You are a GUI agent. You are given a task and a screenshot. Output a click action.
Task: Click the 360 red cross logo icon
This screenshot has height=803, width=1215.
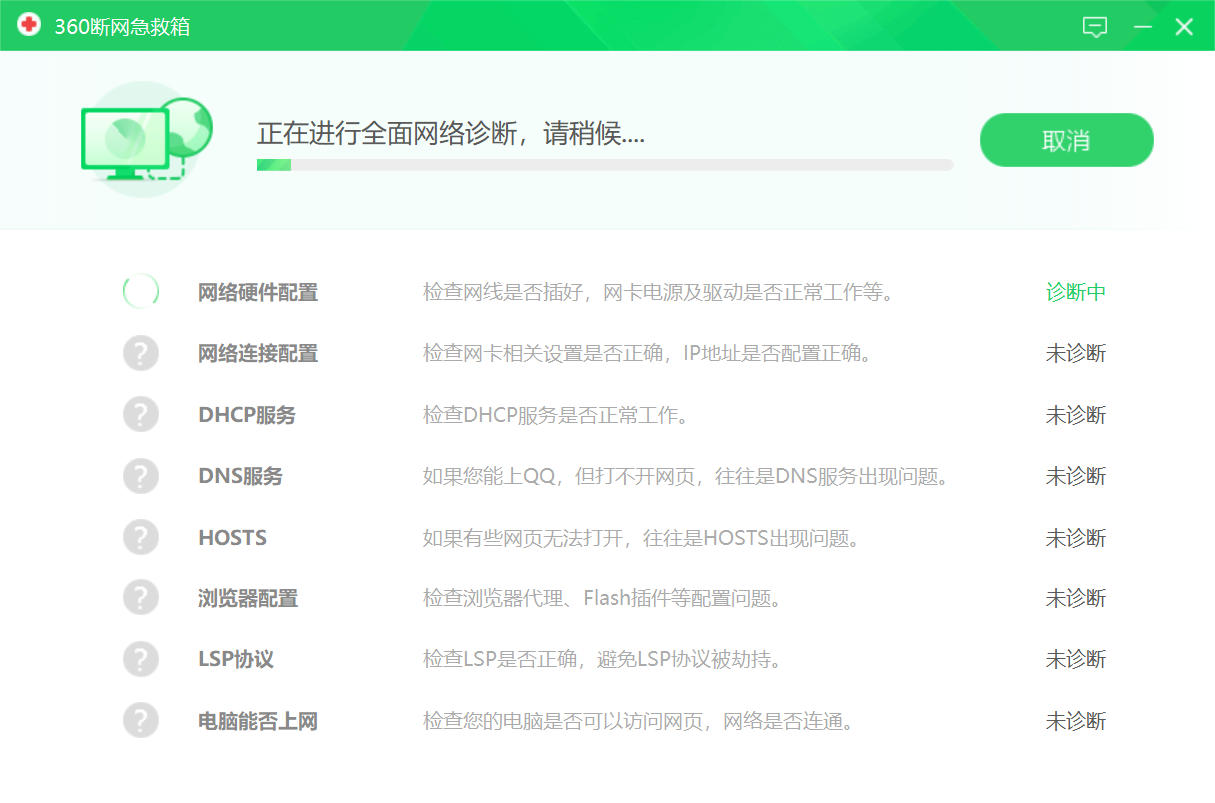[x=28, y=25]
